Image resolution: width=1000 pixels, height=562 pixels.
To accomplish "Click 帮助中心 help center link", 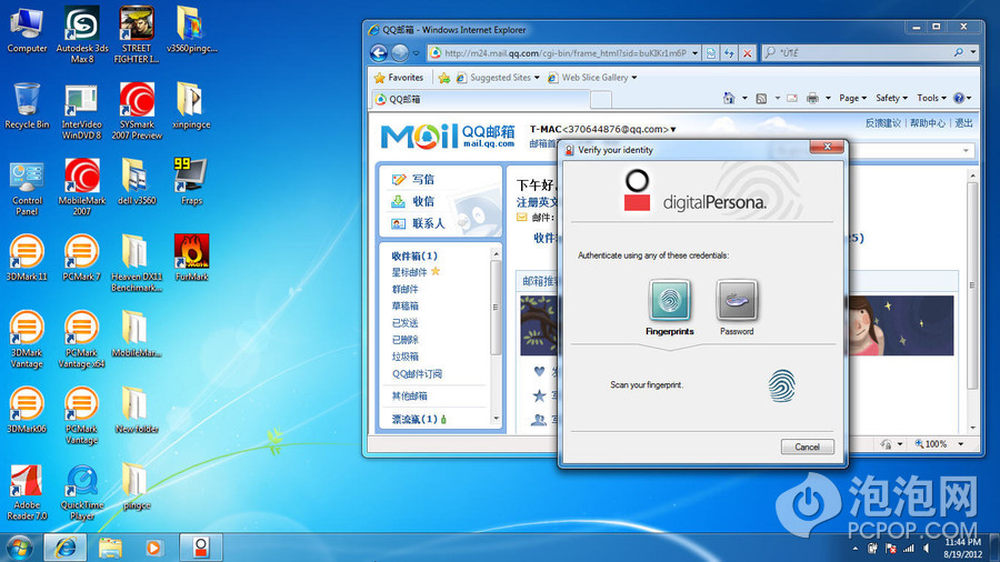I will (x=927, y=123).
